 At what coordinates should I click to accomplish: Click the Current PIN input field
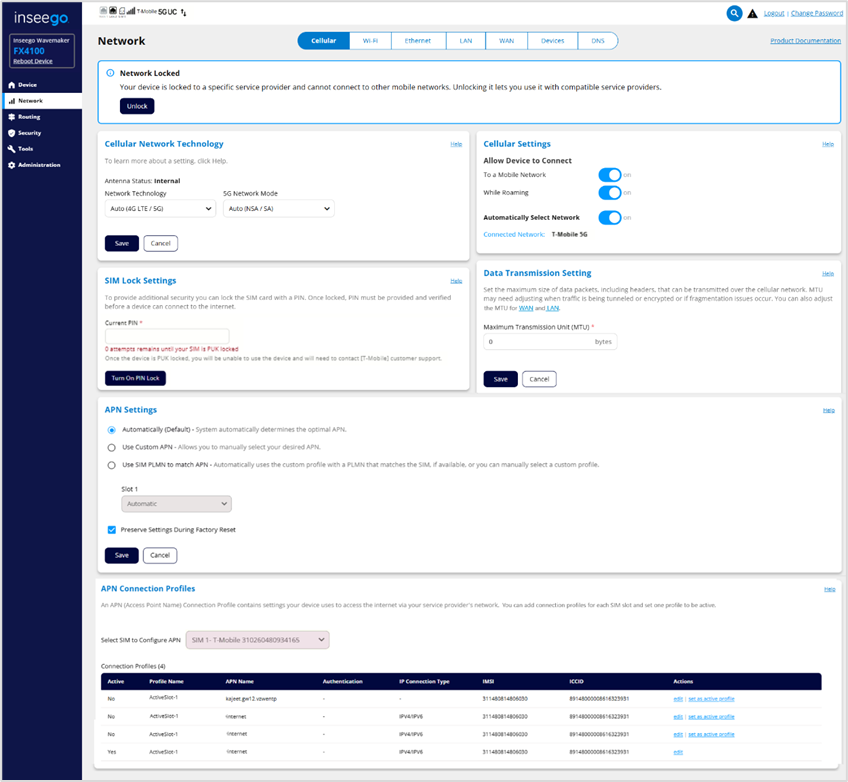pos(167,337)
